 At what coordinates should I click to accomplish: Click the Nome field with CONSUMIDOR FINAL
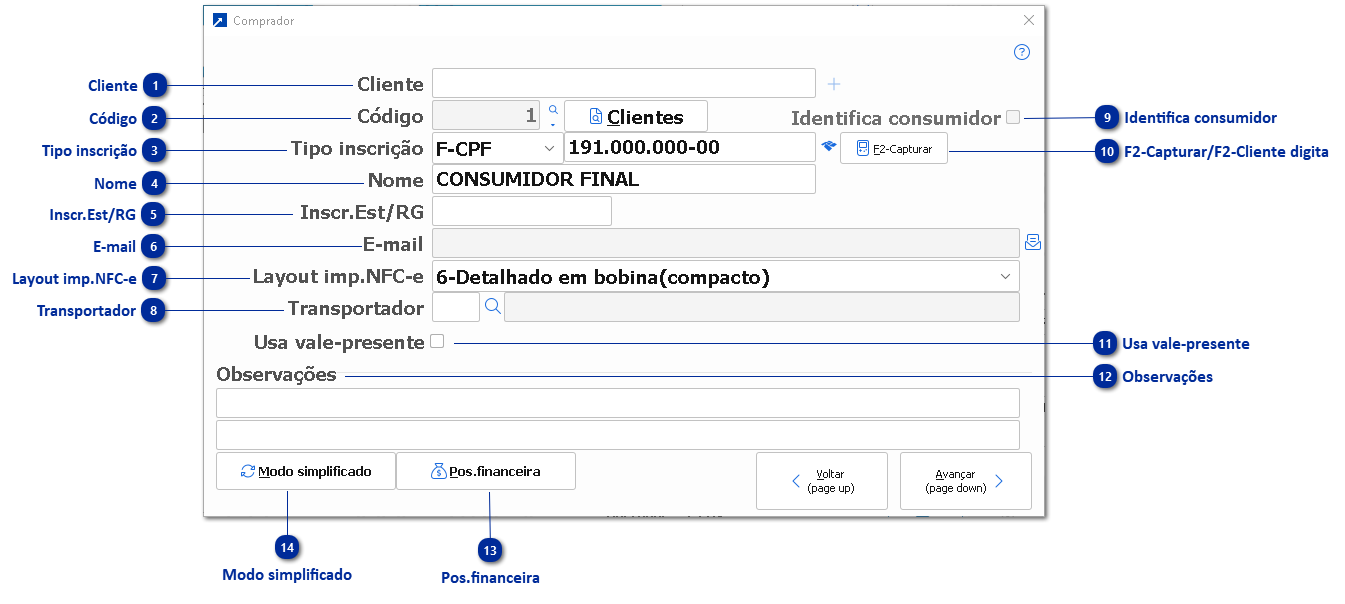click(624, 179)
